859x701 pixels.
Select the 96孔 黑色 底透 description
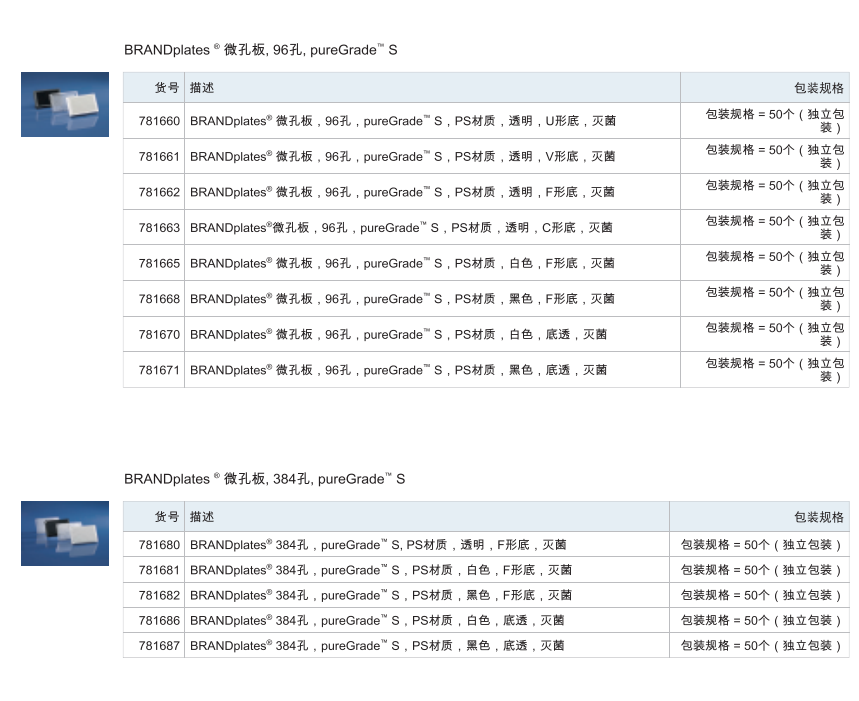coord(398,370)
